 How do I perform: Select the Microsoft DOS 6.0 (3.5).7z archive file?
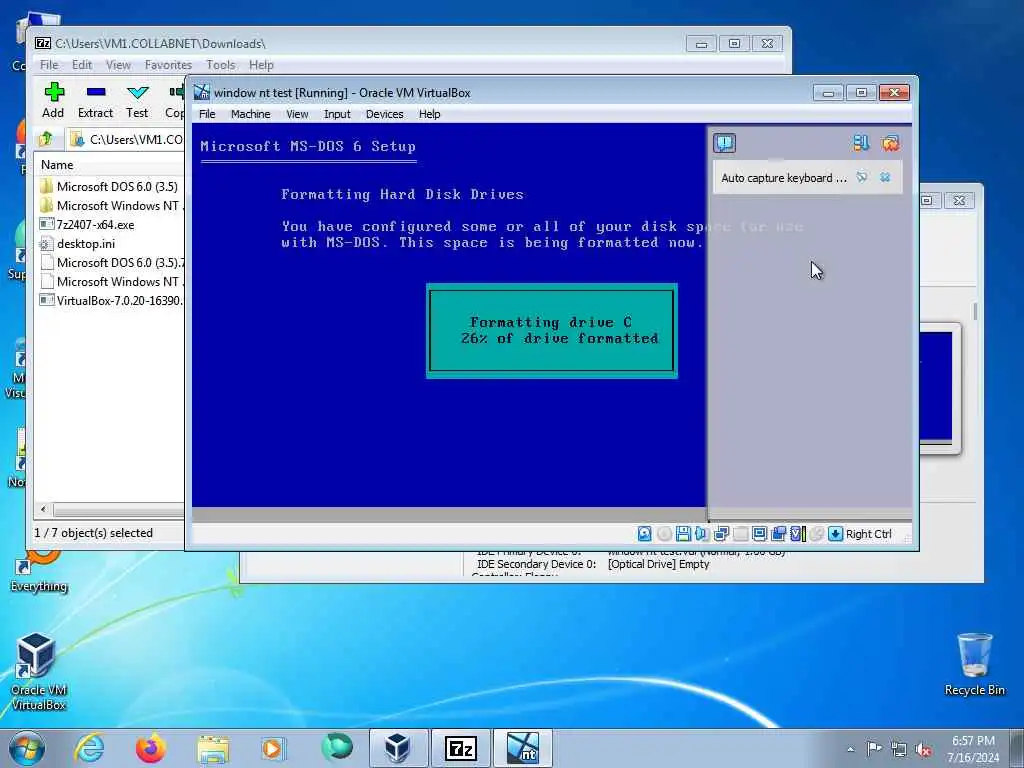[110, 263]
